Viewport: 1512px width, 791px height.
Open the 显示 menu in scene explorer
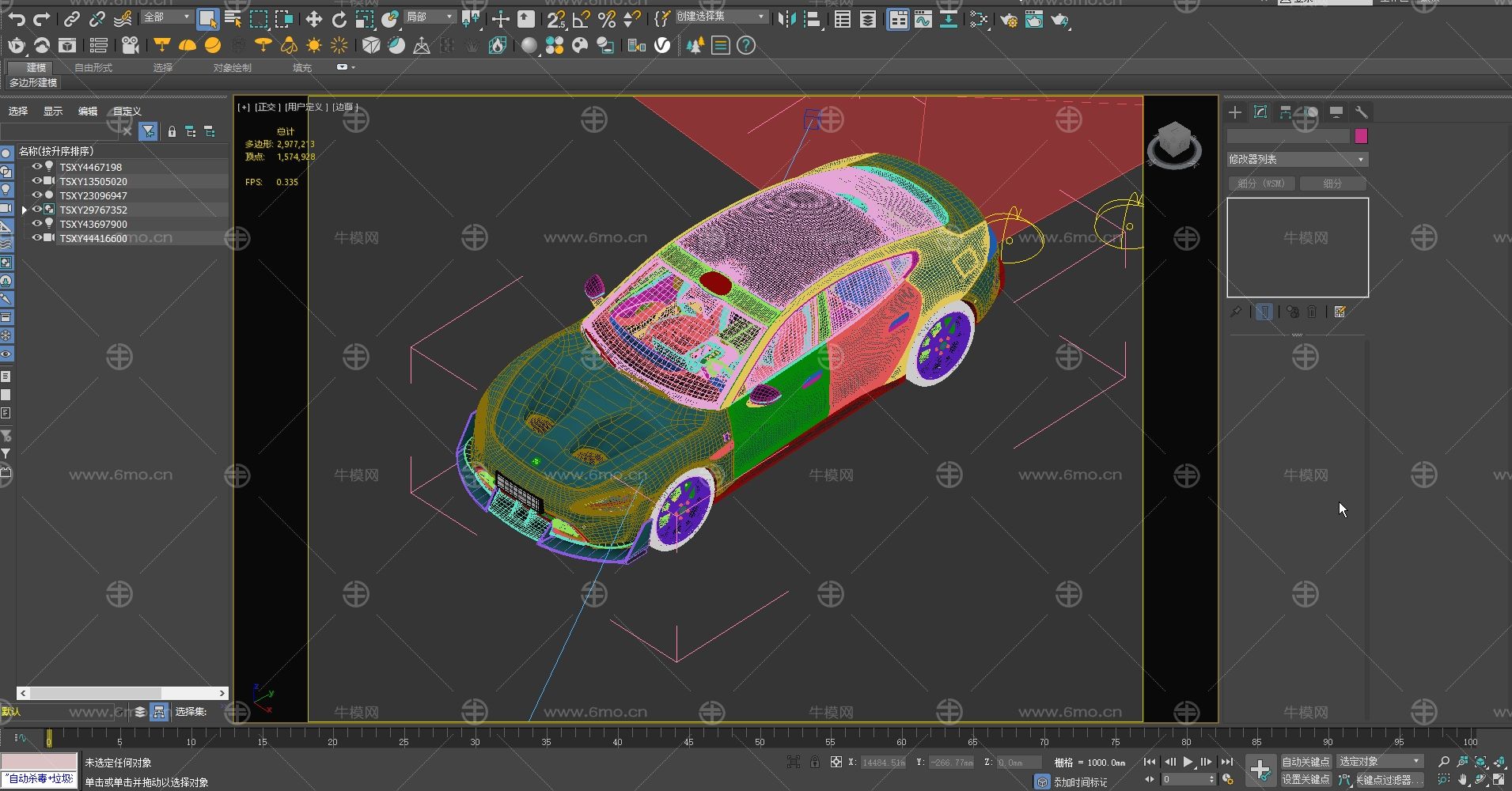tap(53, 112)
